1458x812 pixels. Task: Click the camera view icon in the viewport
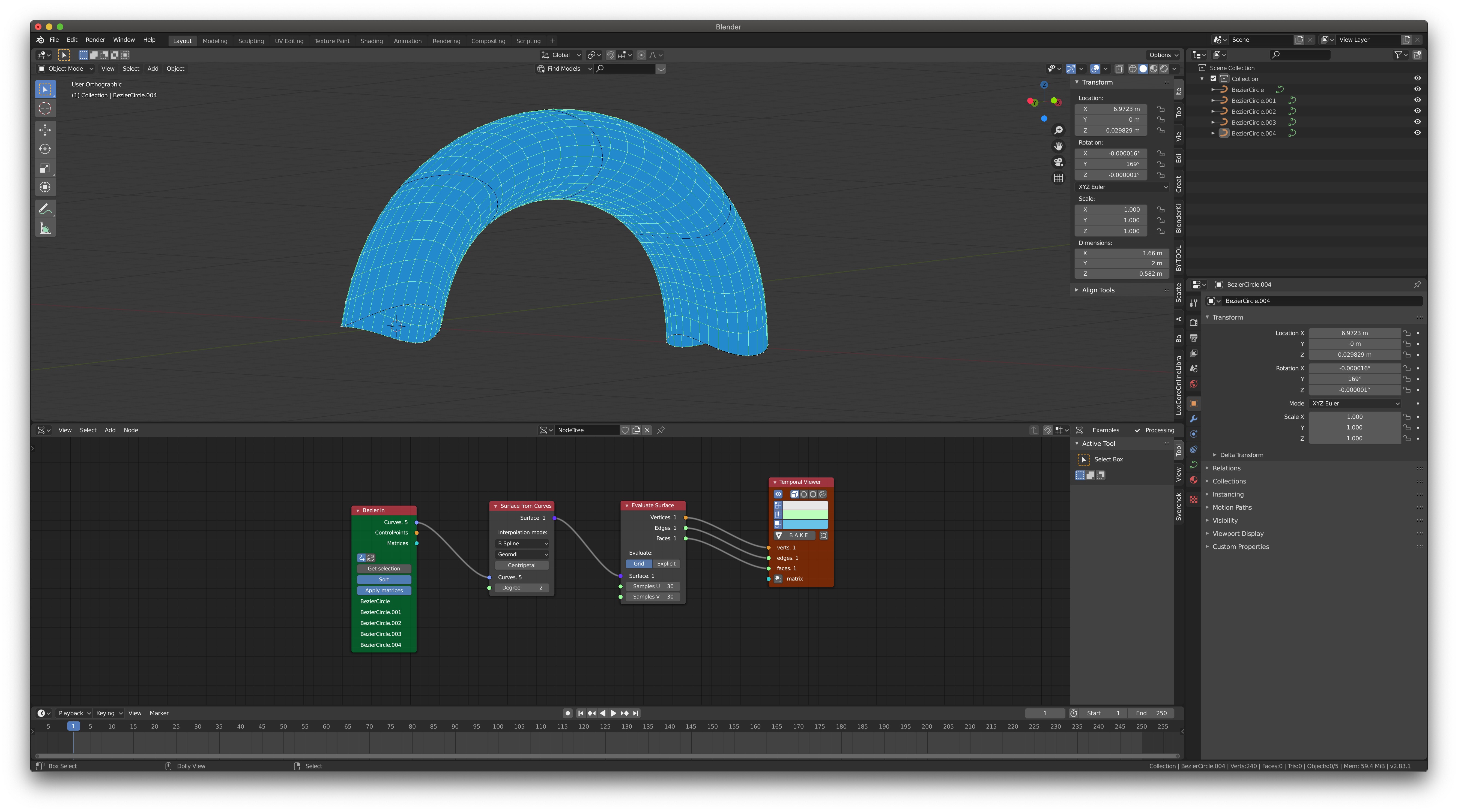click(x=1058, y=162)
